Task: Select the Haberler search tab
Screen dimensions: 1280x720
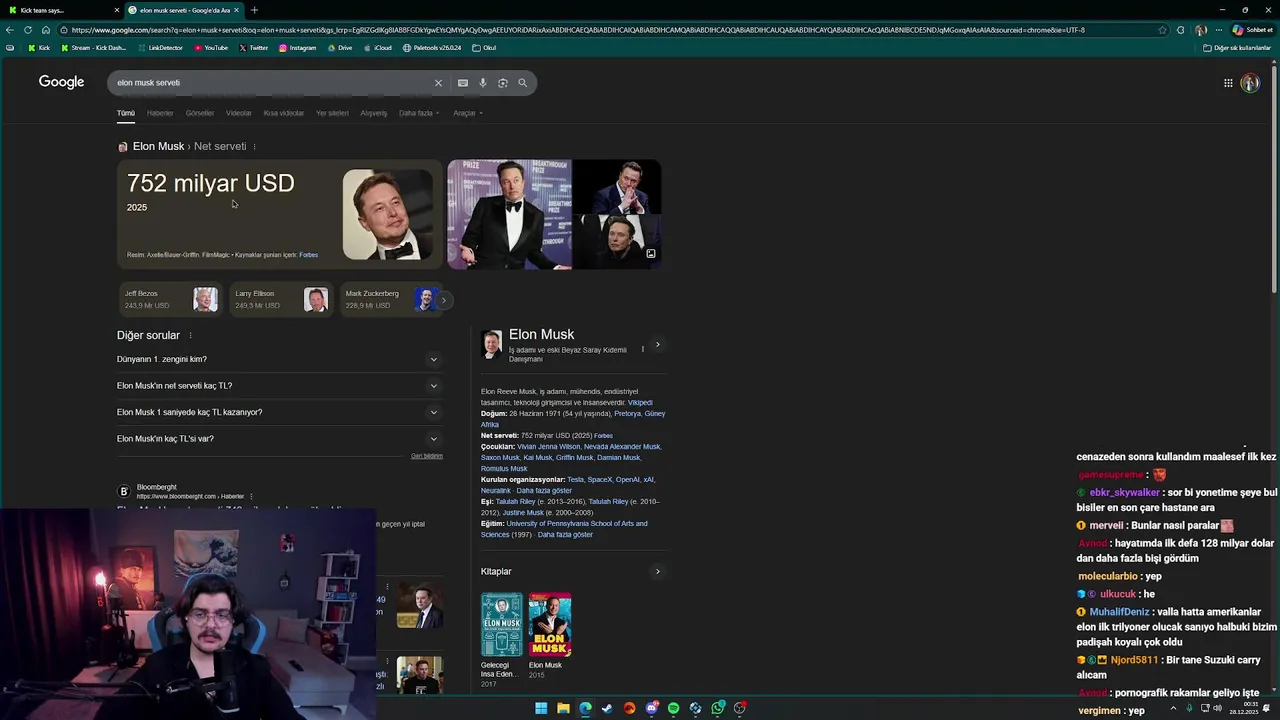Action: (x=160, y=113)
